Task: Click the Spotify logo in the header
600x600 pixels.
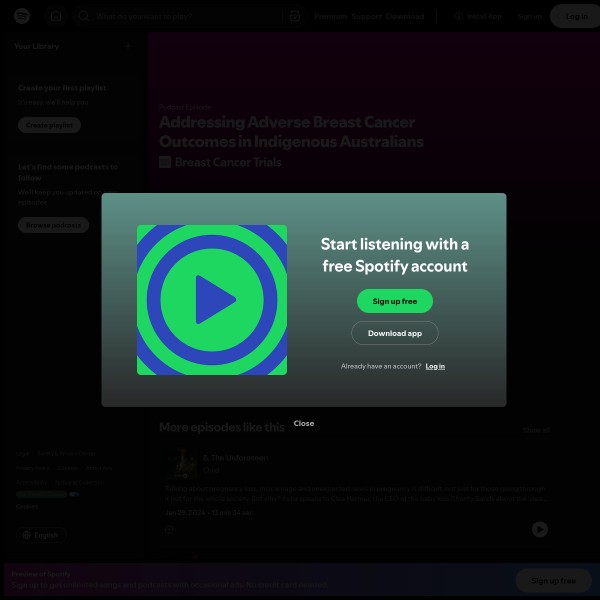Action: coord(22,16)
